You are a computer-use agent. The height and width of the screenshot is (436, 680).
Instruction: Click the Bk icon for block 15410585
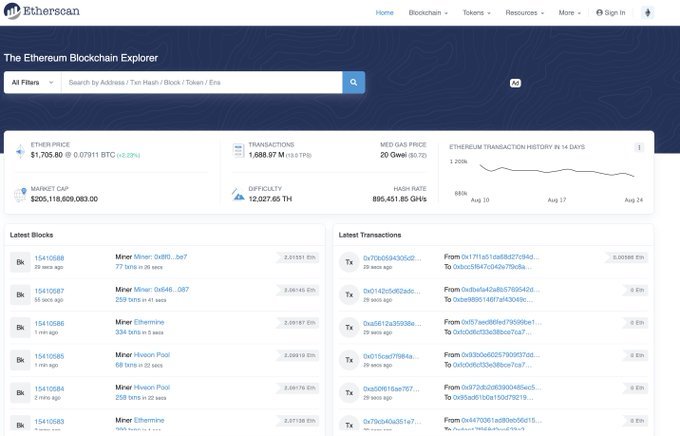coord(20,360)
